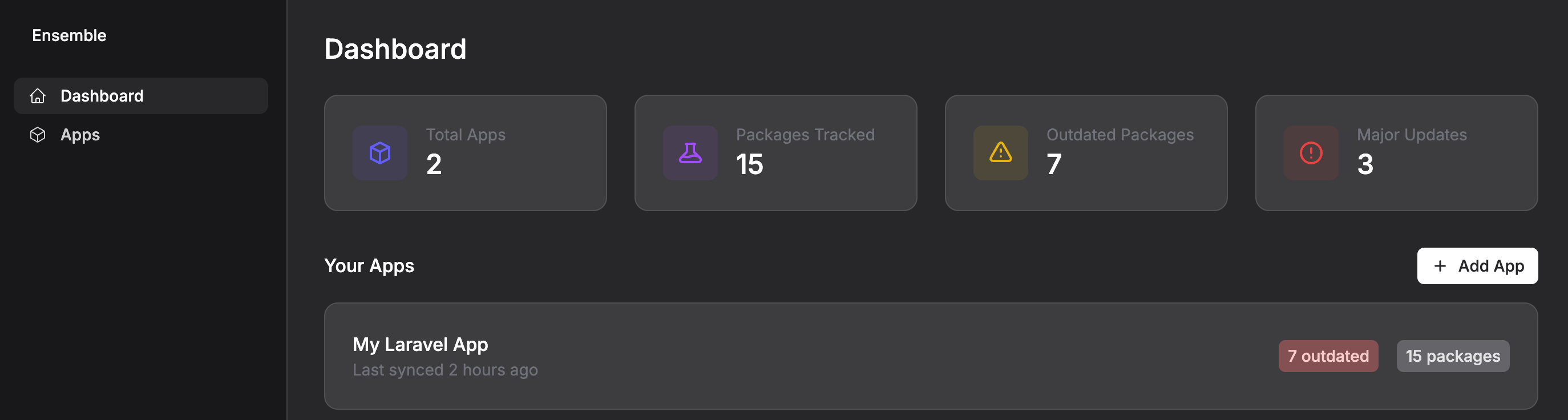This screenshot has height=420, width=1568.
Task: Click the home icon beside Dashboard
Action: 38,95
